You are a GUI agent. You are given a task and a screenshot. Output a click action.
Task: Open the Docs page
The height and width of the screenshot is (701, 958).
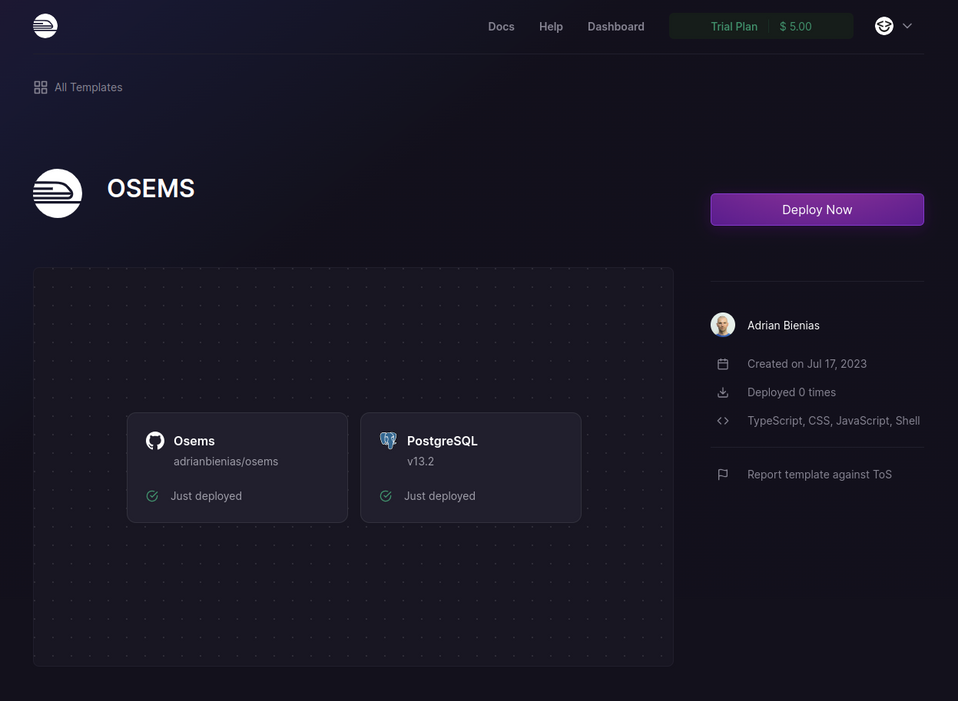[x=501, y=26]
